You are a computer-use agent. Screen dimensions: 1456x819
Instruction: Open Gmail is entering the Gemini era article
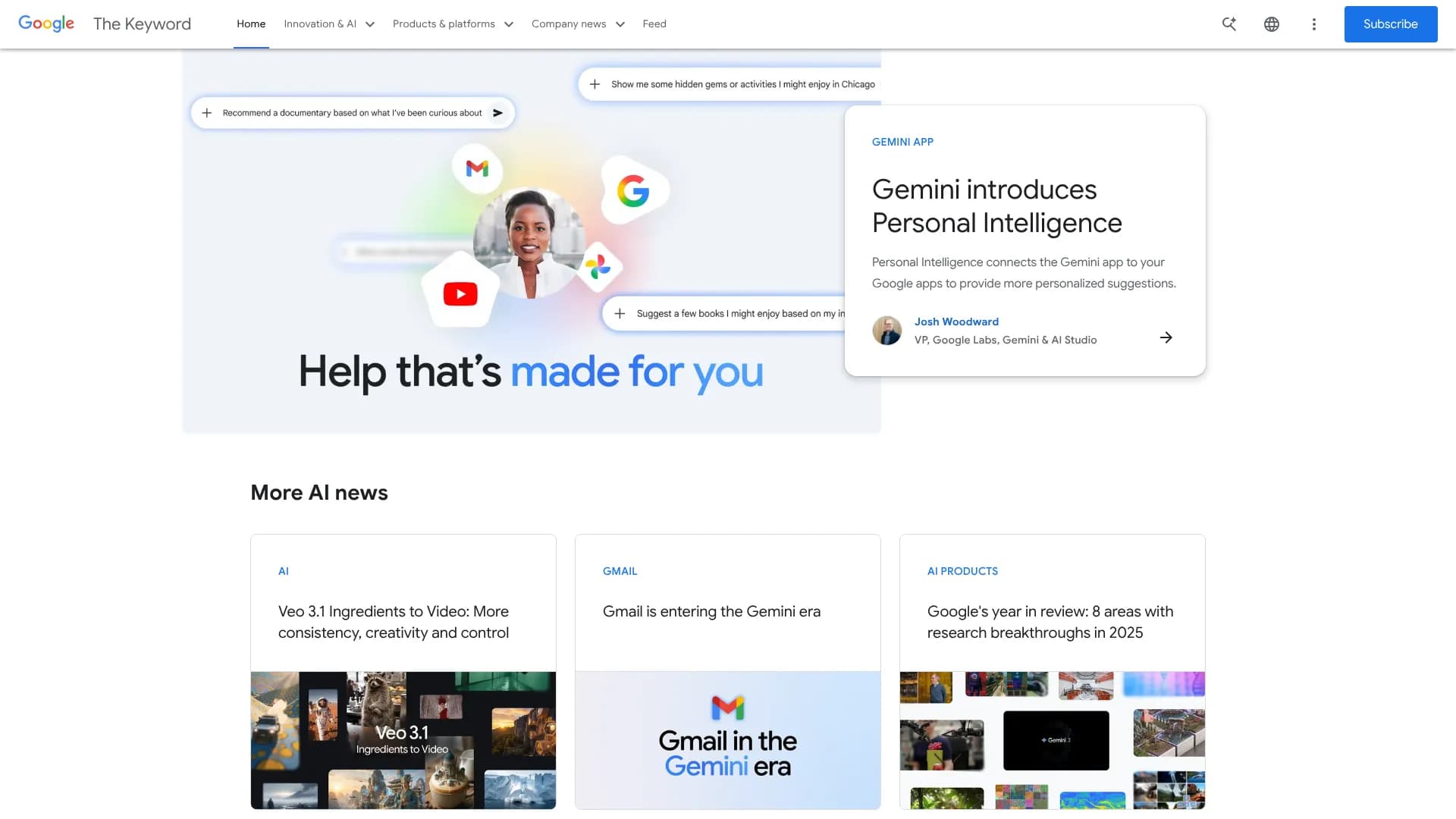pos(711,611)
